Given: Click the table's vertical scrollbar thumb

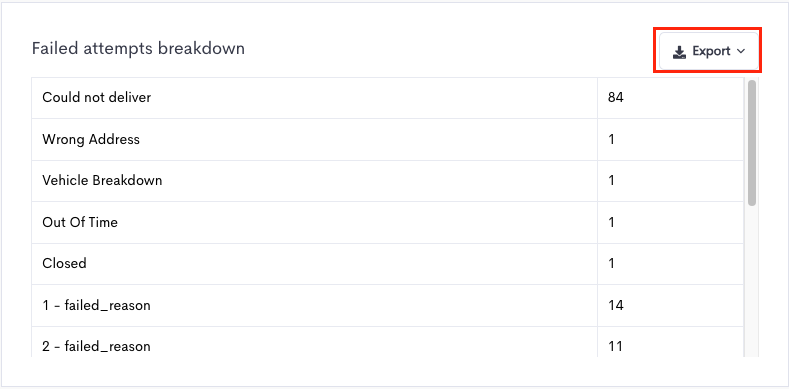Looking at the screenshot, I should click(x=752, y=143).
